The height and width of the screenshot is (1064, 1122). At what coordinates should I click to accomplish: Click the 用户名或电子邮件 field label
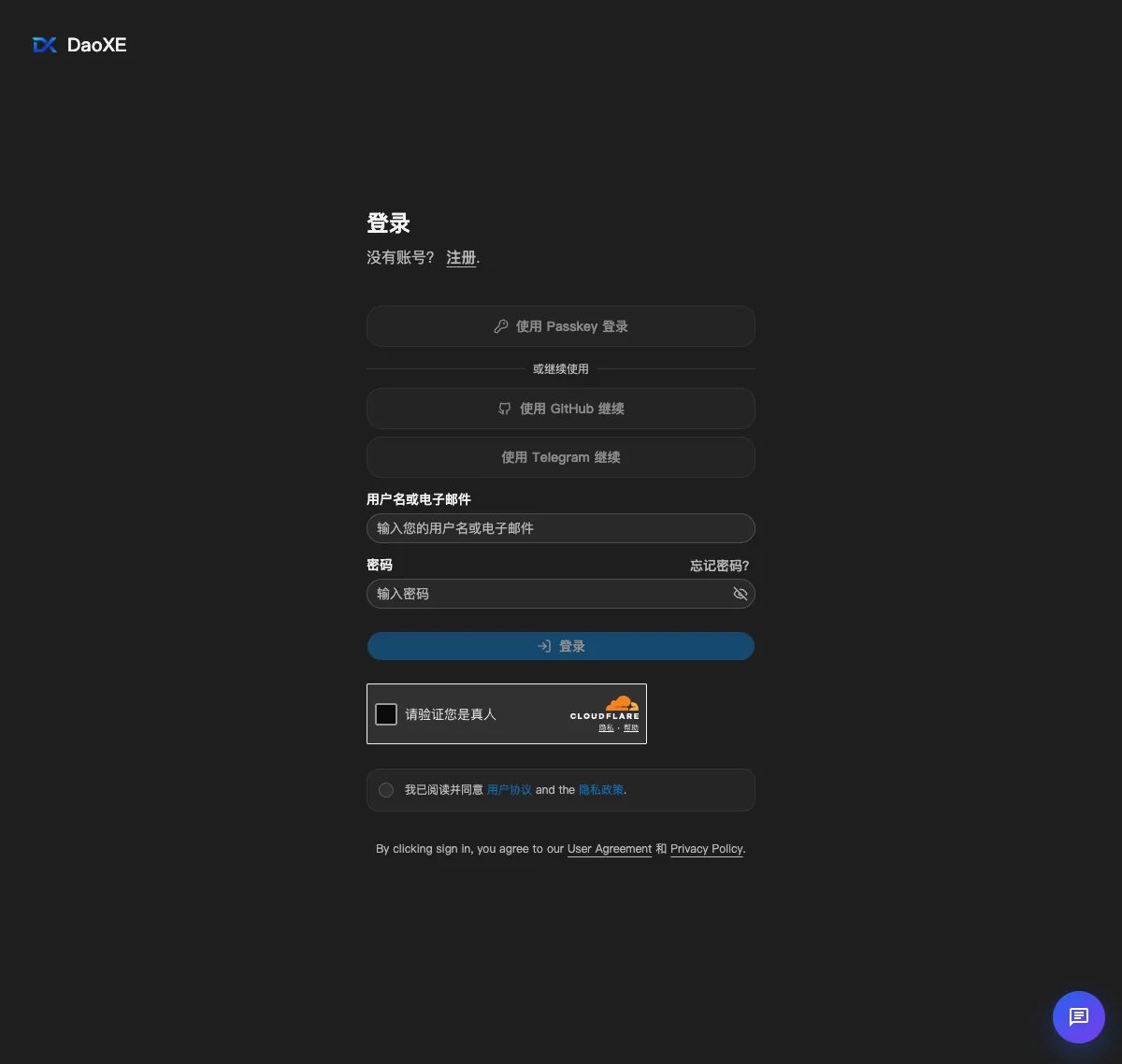point(419,499)
